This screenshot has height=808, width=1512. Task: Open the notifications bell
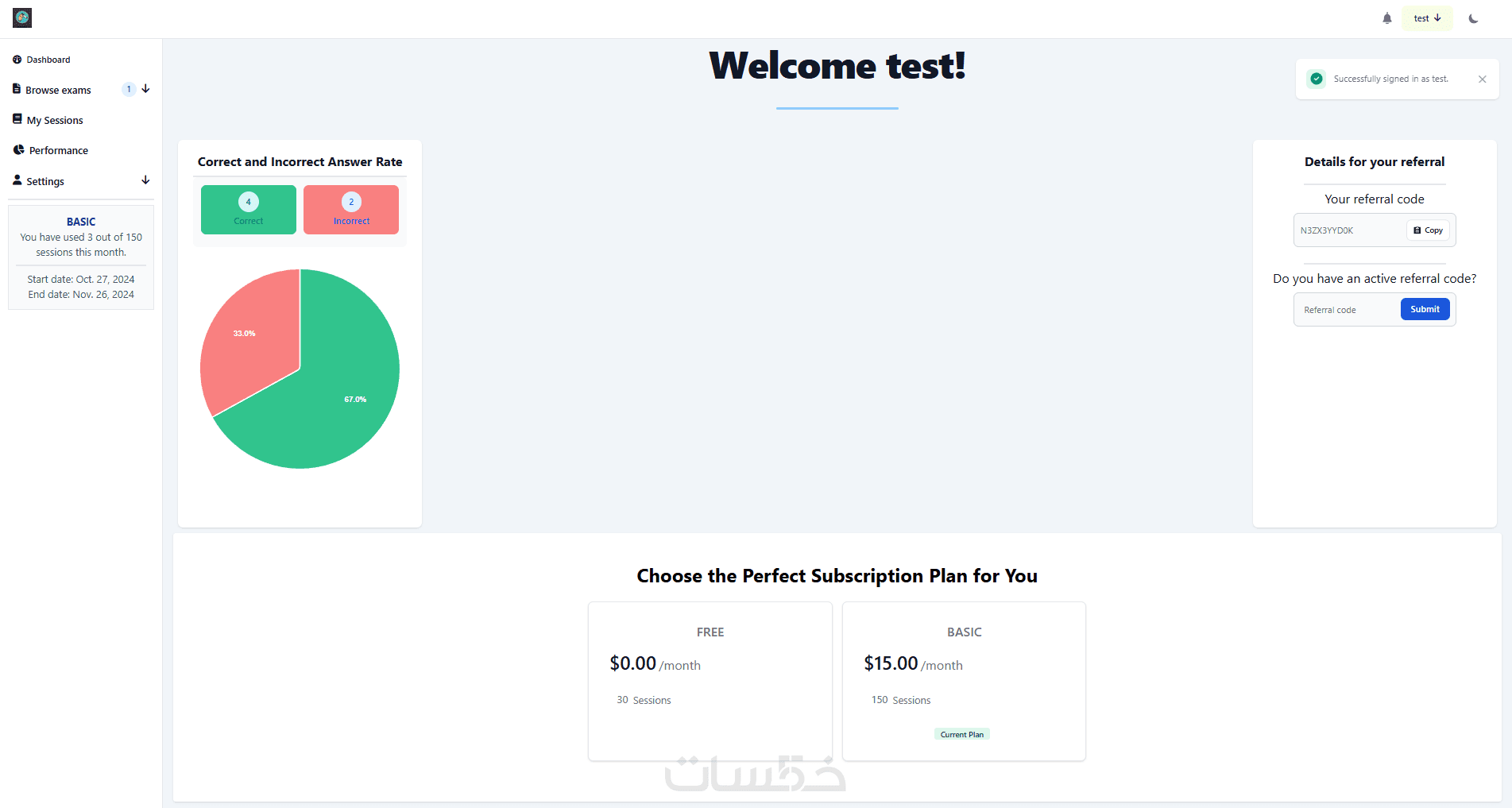click(1387, 18)
